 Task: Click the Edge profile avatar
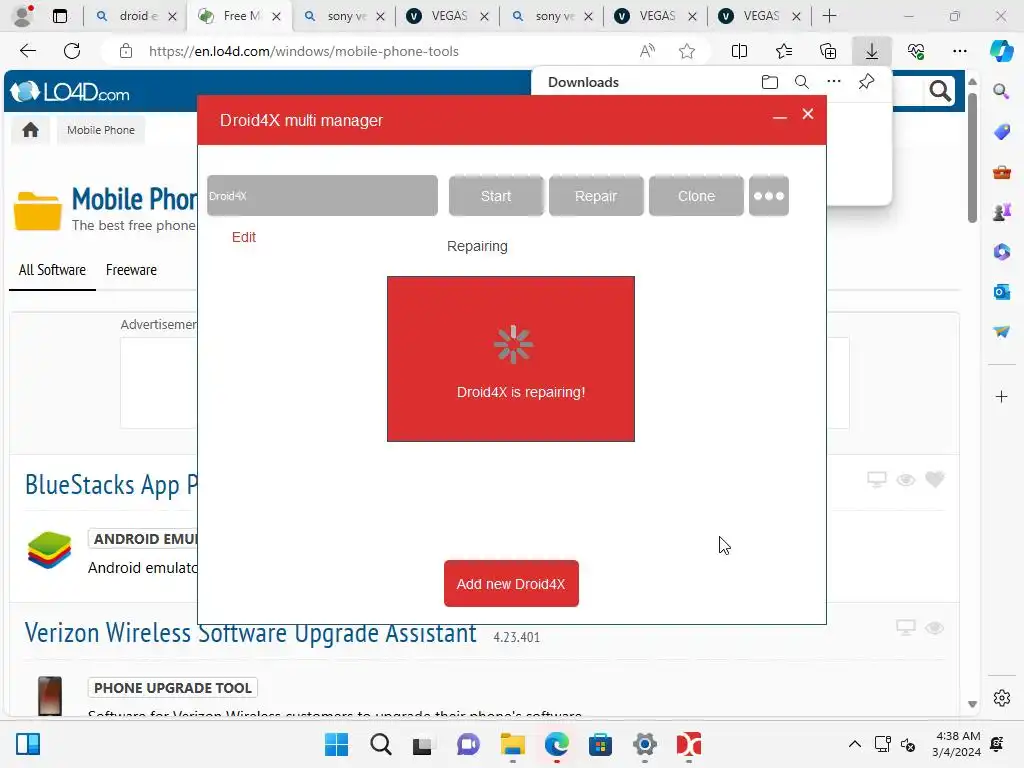click(x=24, y=16)
